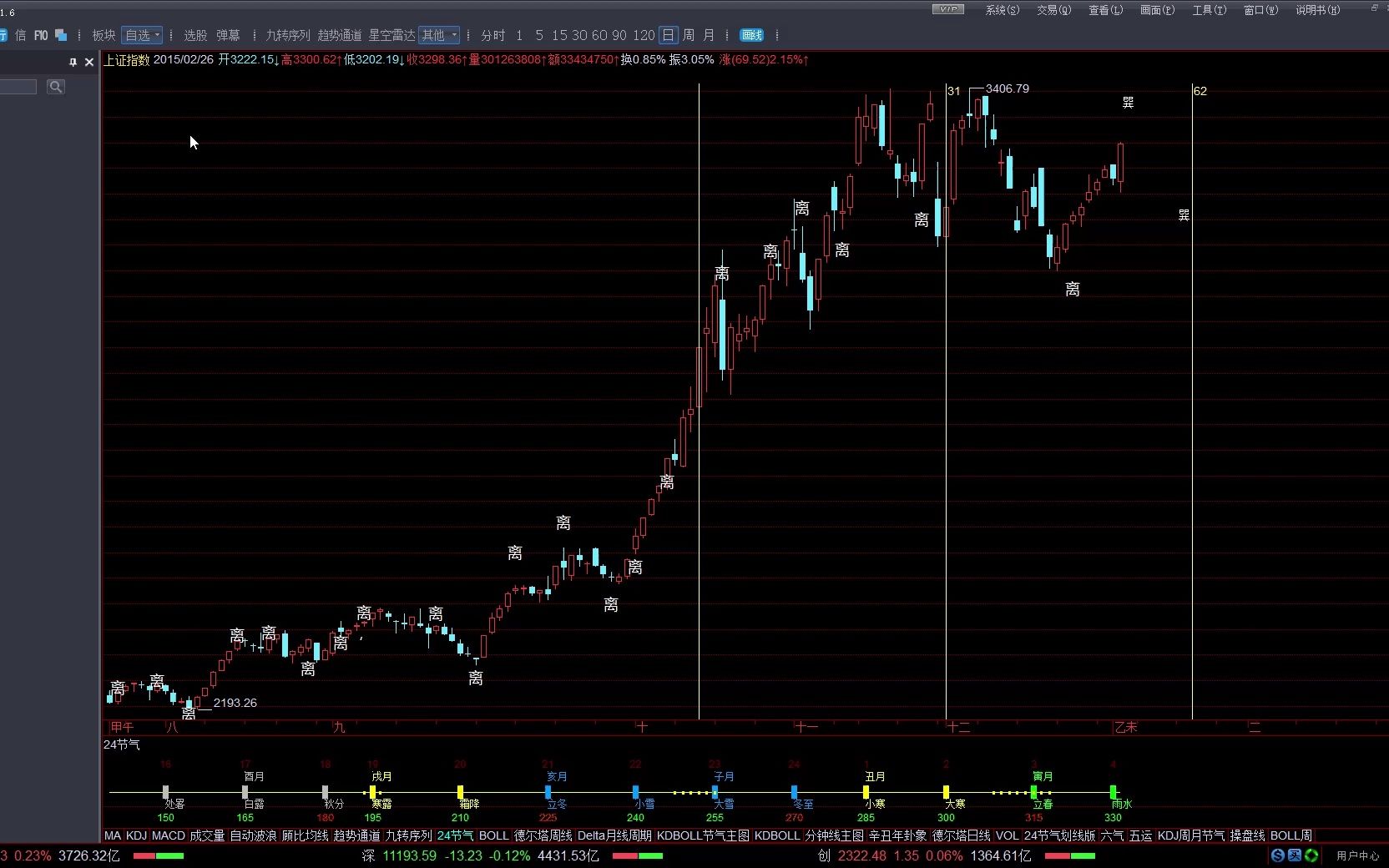Click the green circular status tray icon
1389x868 pixels.
1311,855
